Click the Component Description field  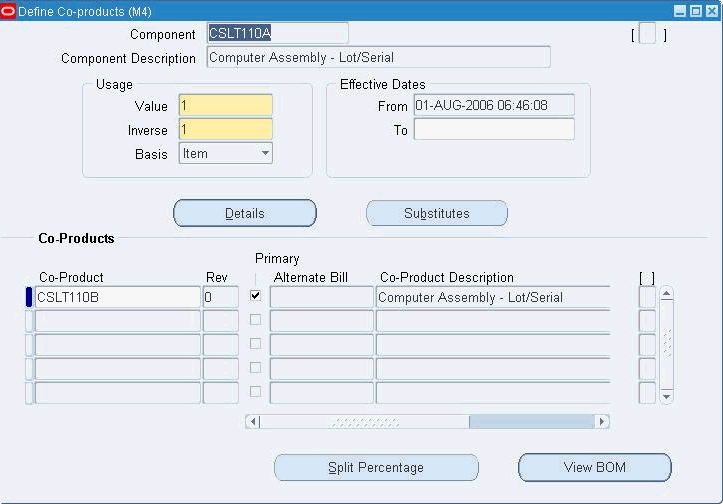pyautogui.click(x=379, y=57)
